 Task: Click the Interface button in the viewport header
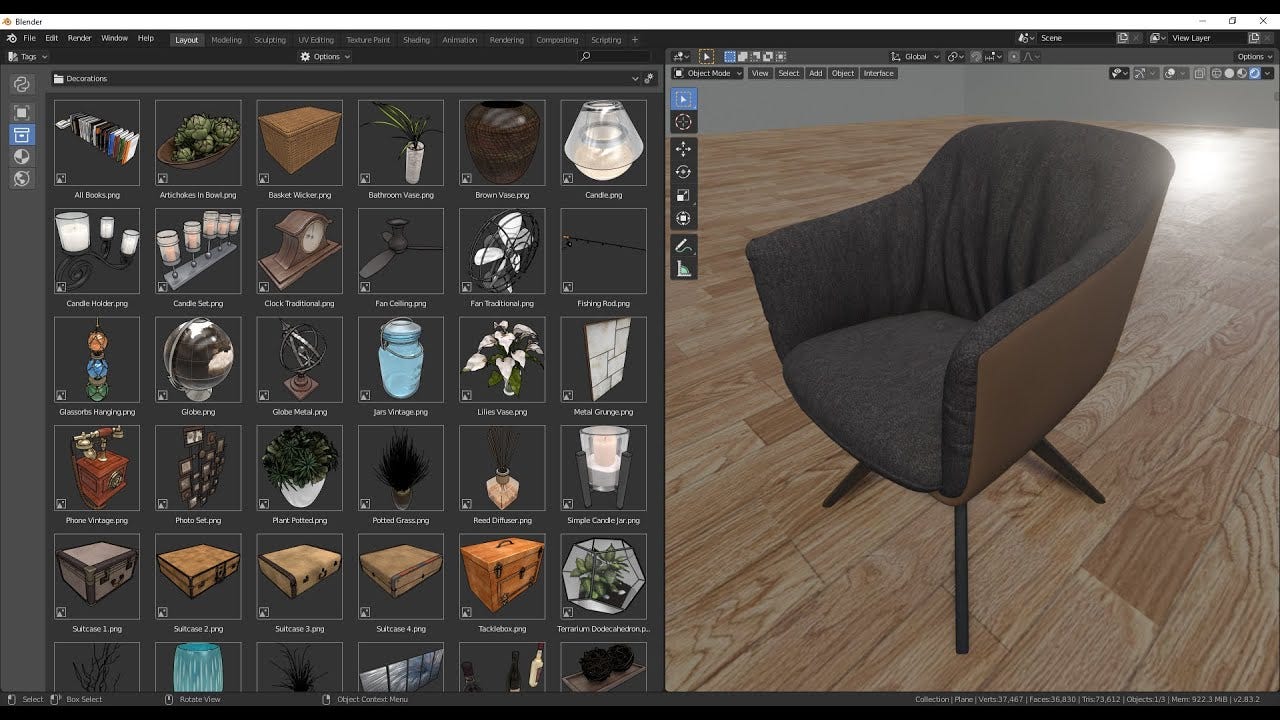pos(878,73)
